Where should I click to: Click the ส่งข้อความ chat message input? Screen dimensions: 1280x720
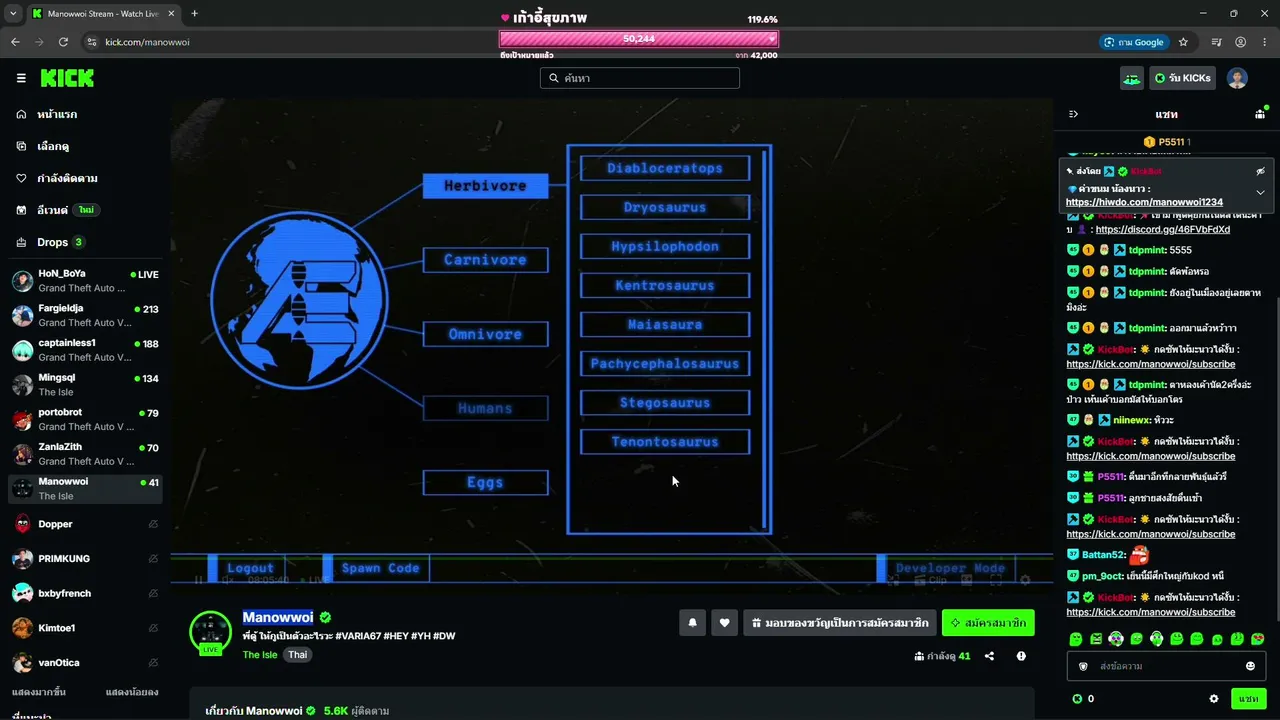tap(1166, 666)
